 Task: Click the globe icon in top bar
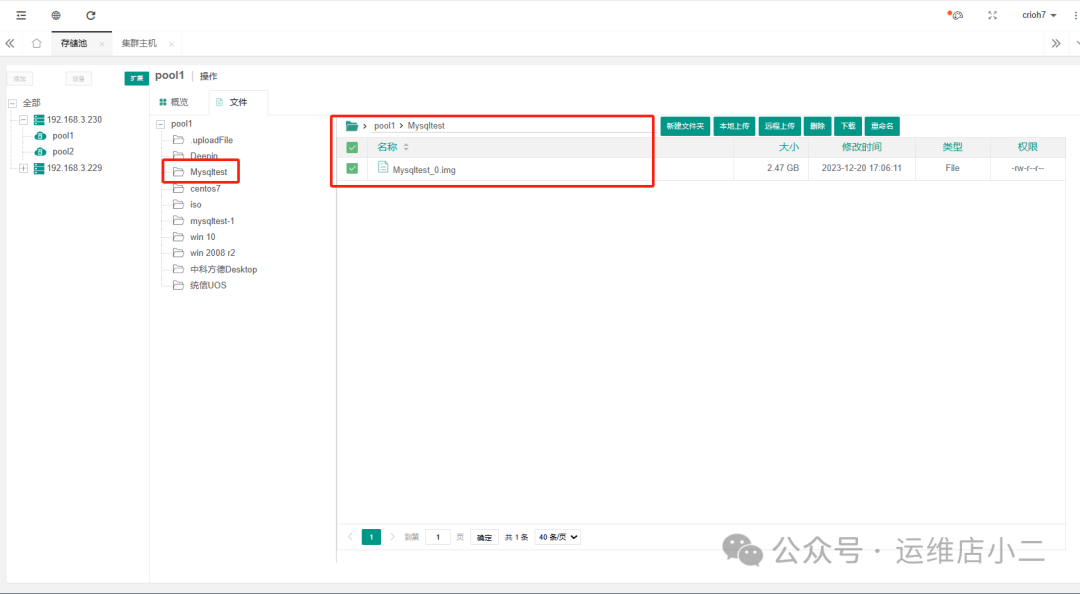click(56, 15)
